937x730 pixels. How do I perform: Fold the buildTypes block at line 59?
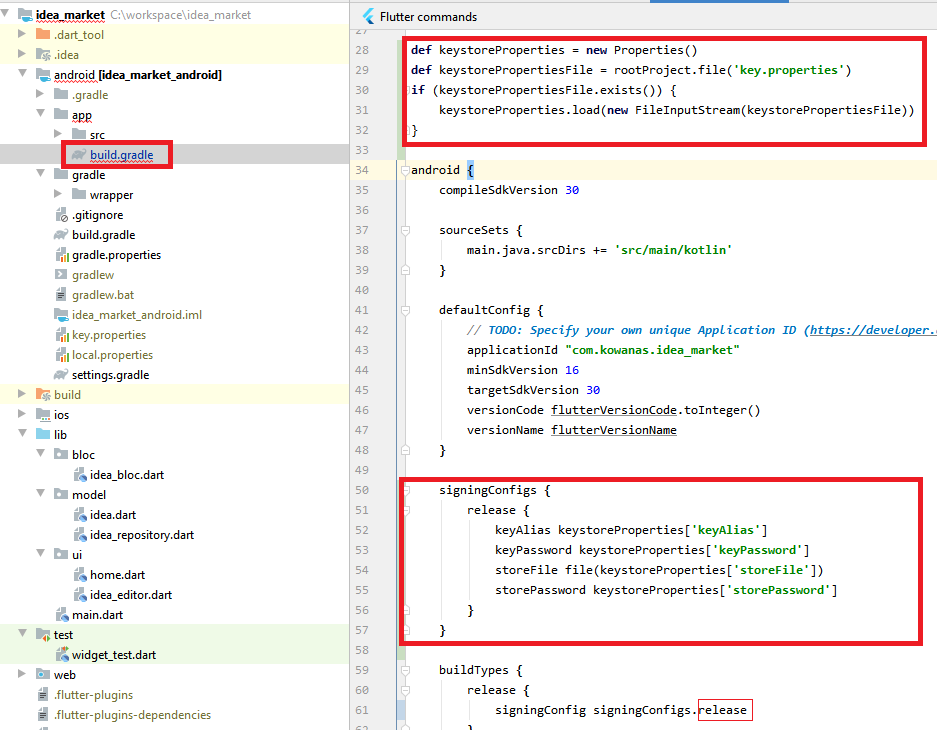coord(405,670)
